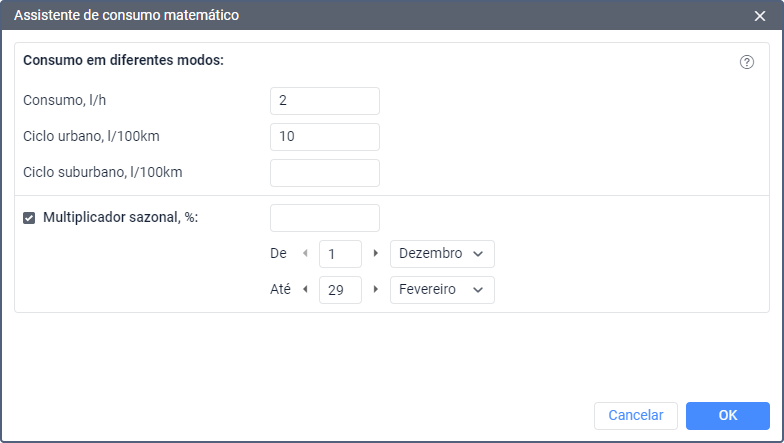Focus the Ciclo urbano input field

(x=324, y=137)
